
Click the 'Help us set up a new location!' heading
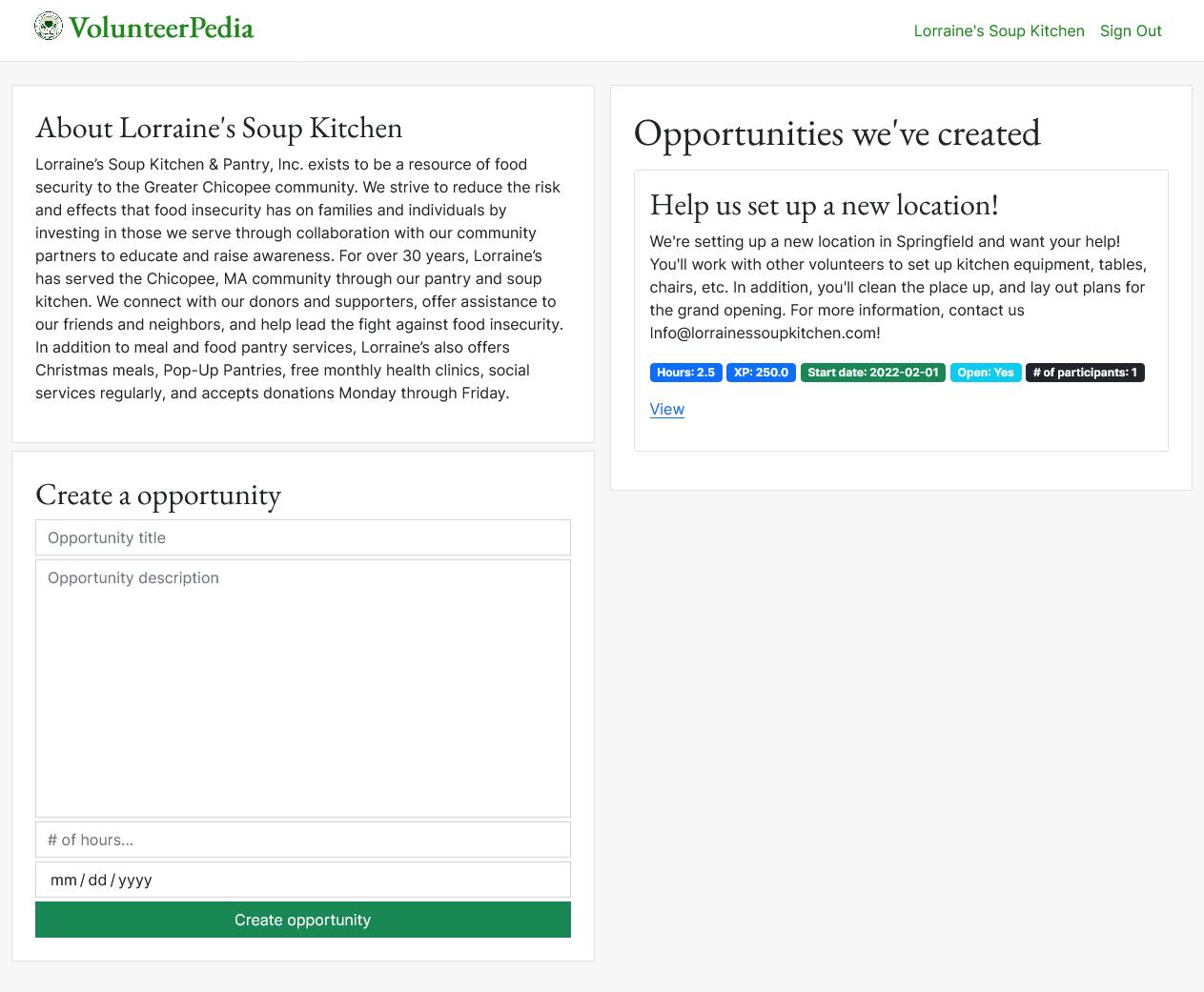825,205
